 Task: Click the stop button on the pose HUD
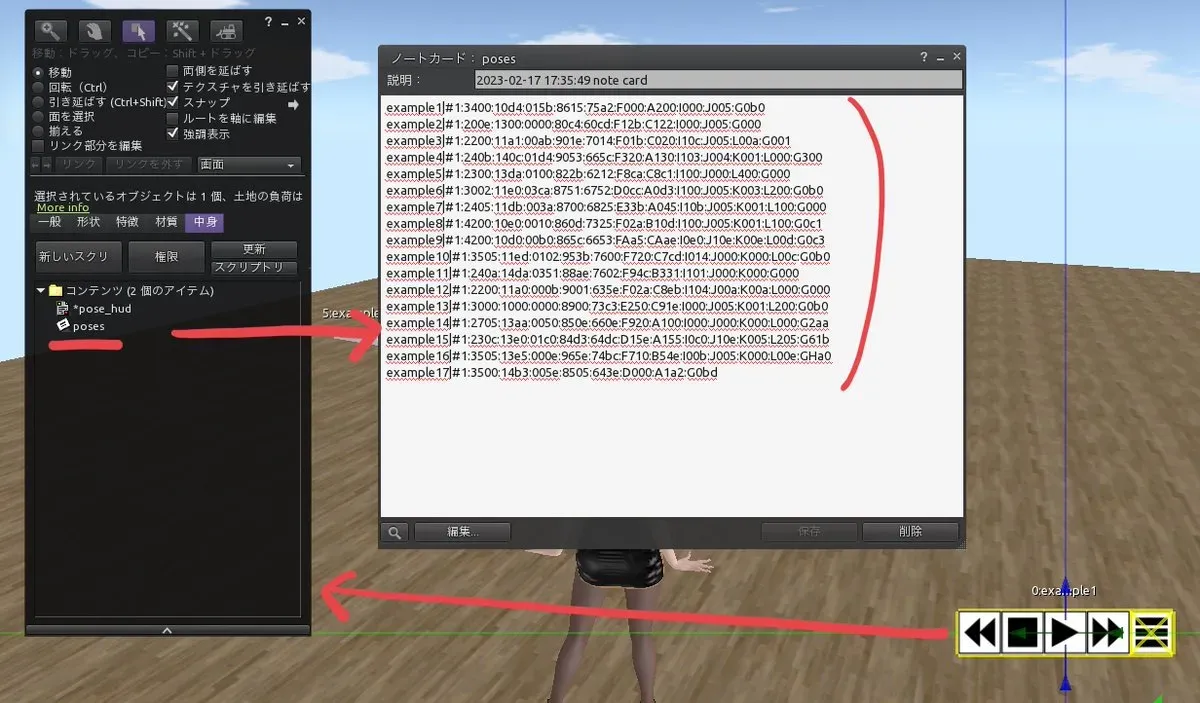tap(1024, 633)
